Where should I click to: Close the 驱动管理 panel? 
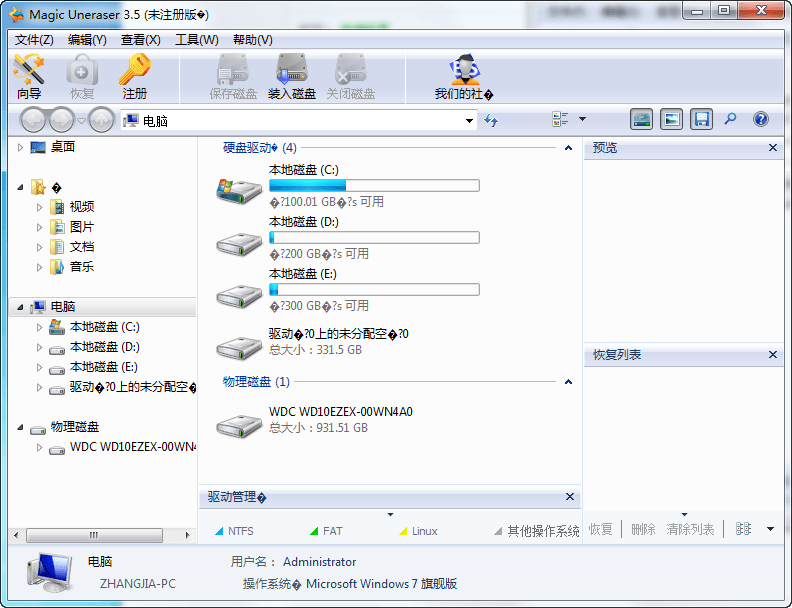click(x=570, y=497)
